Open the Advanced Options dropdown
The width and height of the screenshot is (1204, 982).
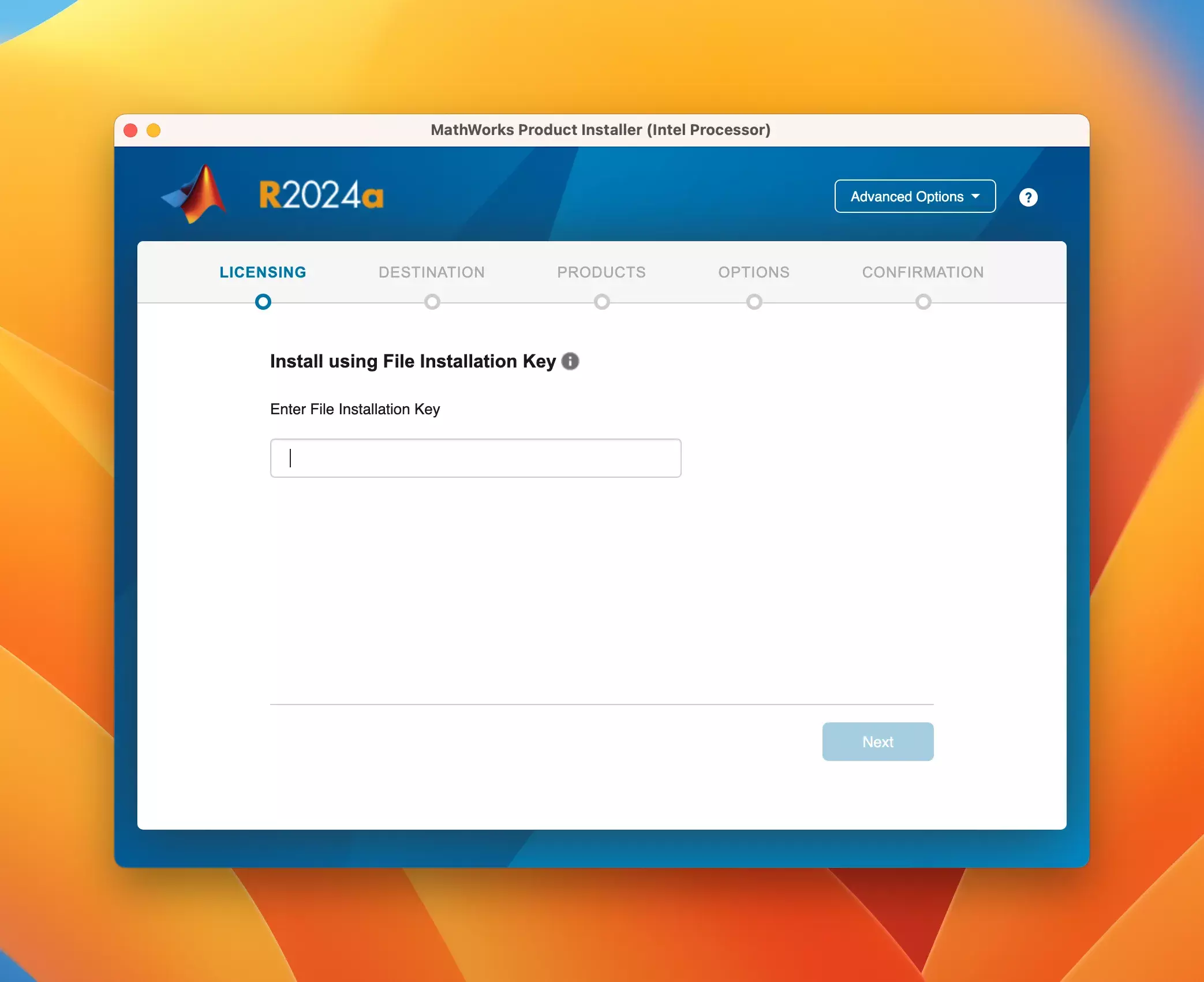pos(907,197)
